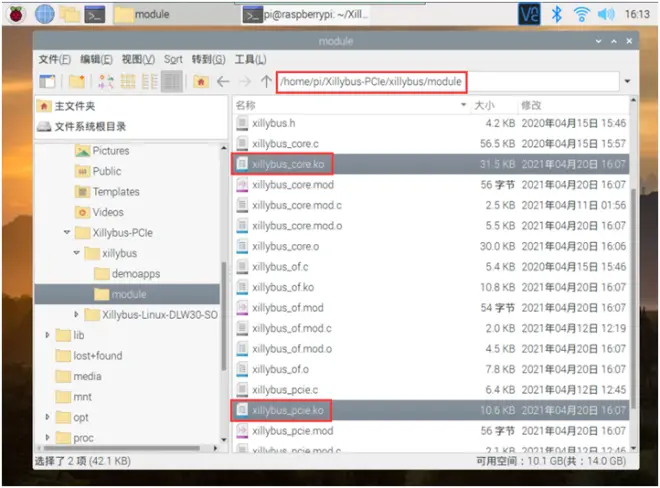Switch to thumbnail view mode

128,81
